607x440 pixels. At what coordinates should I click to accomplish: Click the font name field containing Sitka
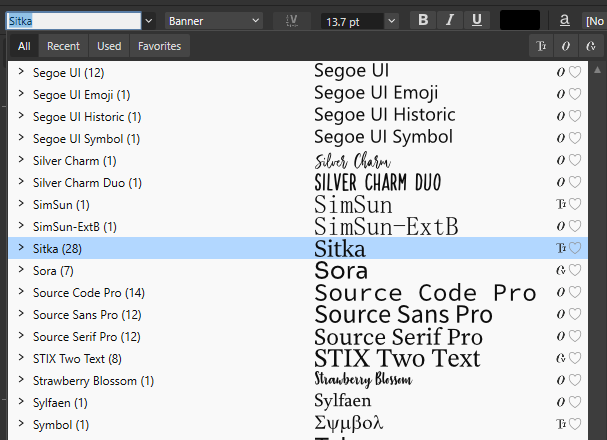[74, 21]
